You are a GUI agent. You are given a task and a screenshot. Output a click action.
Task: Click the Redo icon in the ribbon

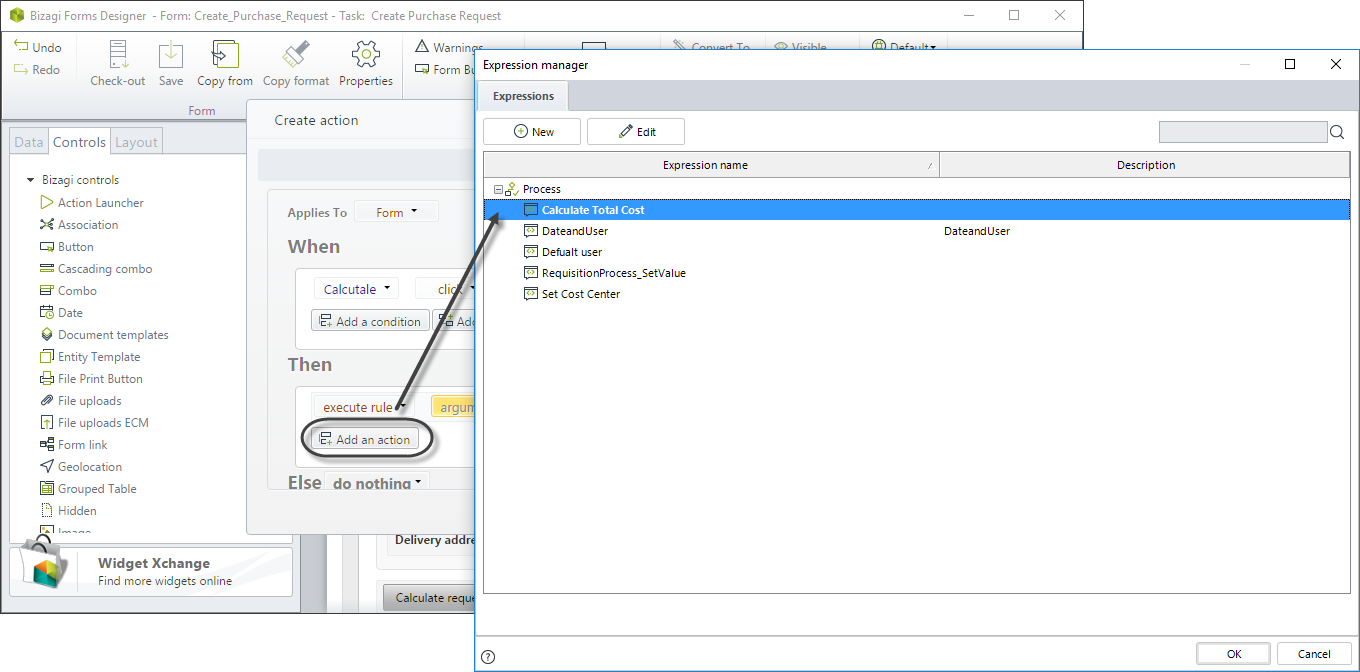[21, 70]
